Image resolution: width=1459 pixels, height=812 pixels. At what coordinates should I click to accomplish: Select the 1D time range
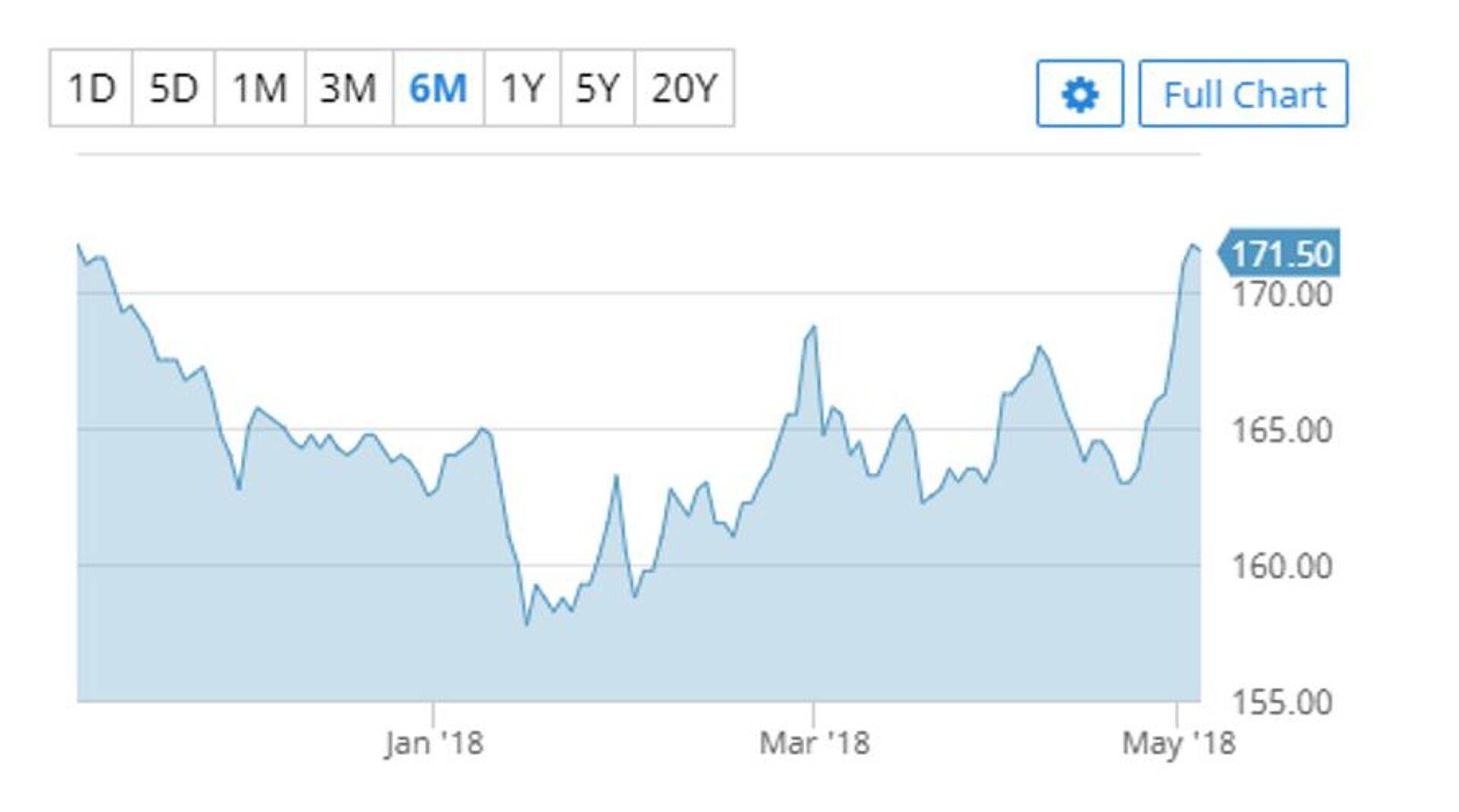91,88
